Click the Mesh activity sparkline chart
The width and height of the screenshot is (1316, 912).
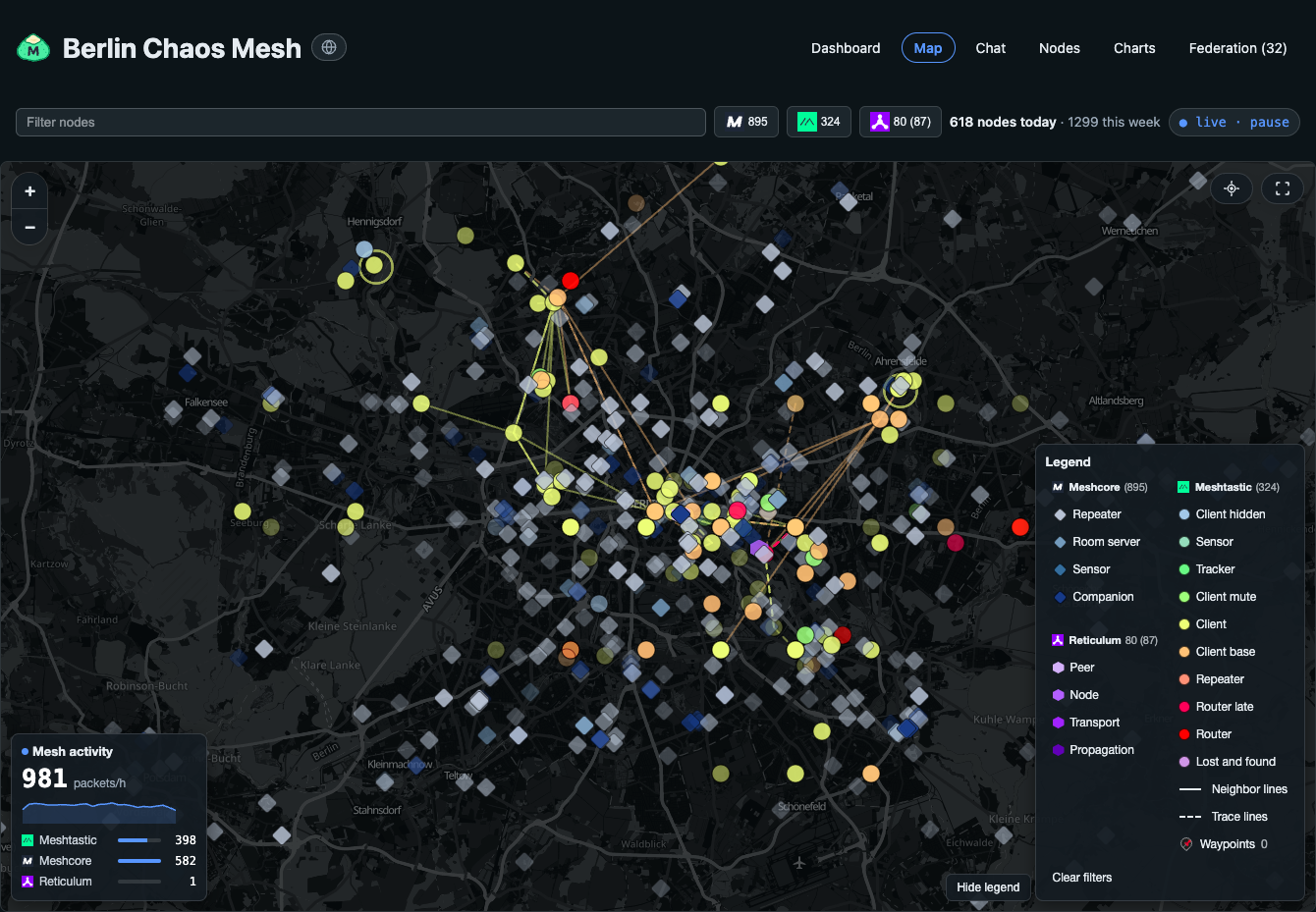(x=99, y=813)
